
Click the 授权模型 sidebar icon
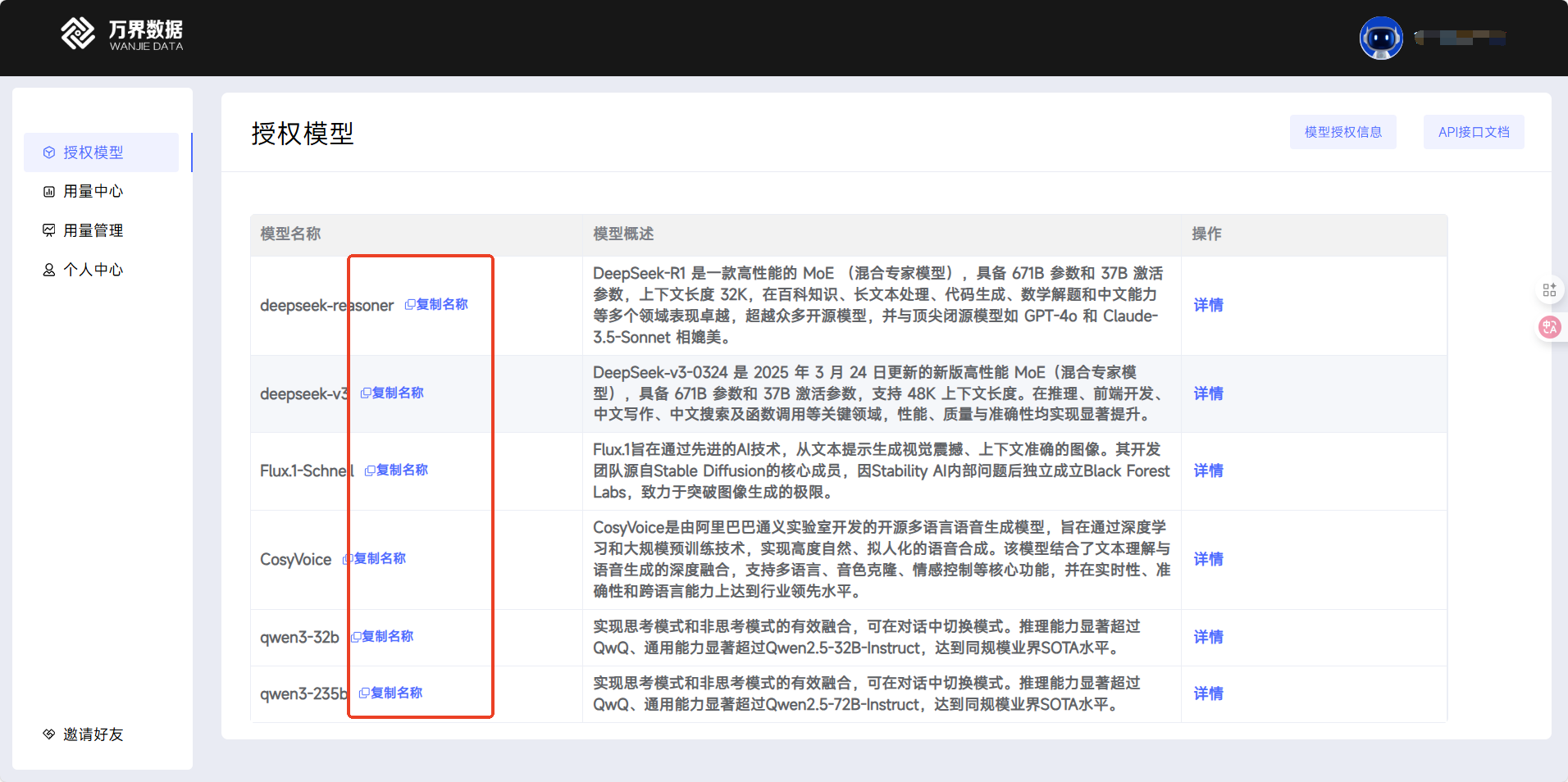[49, 152]
